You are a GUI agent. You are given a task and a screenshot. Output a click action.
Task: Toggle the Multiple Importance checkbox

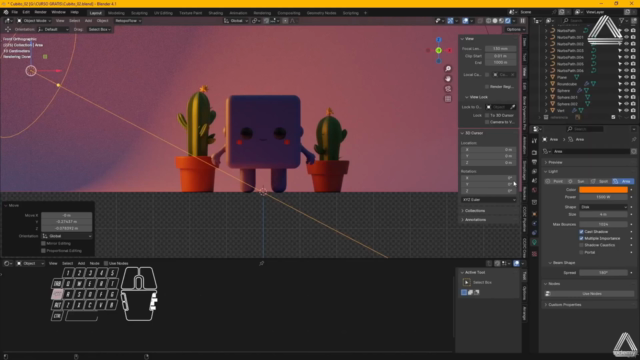[x=581, y=238]
